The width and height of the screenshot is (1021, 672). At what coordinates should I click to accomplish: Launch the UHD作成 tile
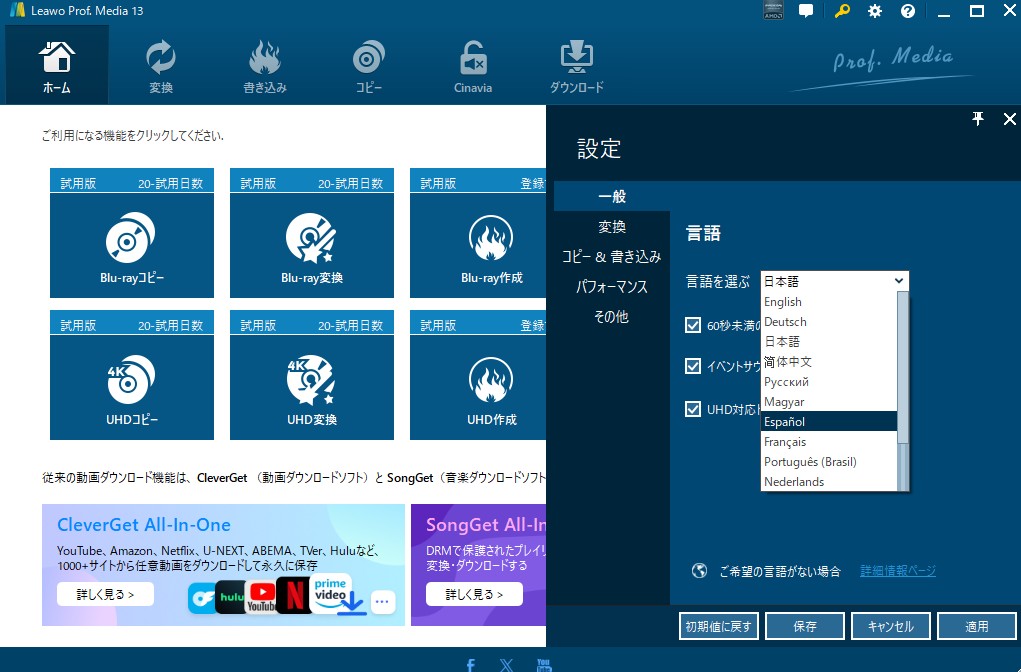pyautogui.click(x=478, y=375)
